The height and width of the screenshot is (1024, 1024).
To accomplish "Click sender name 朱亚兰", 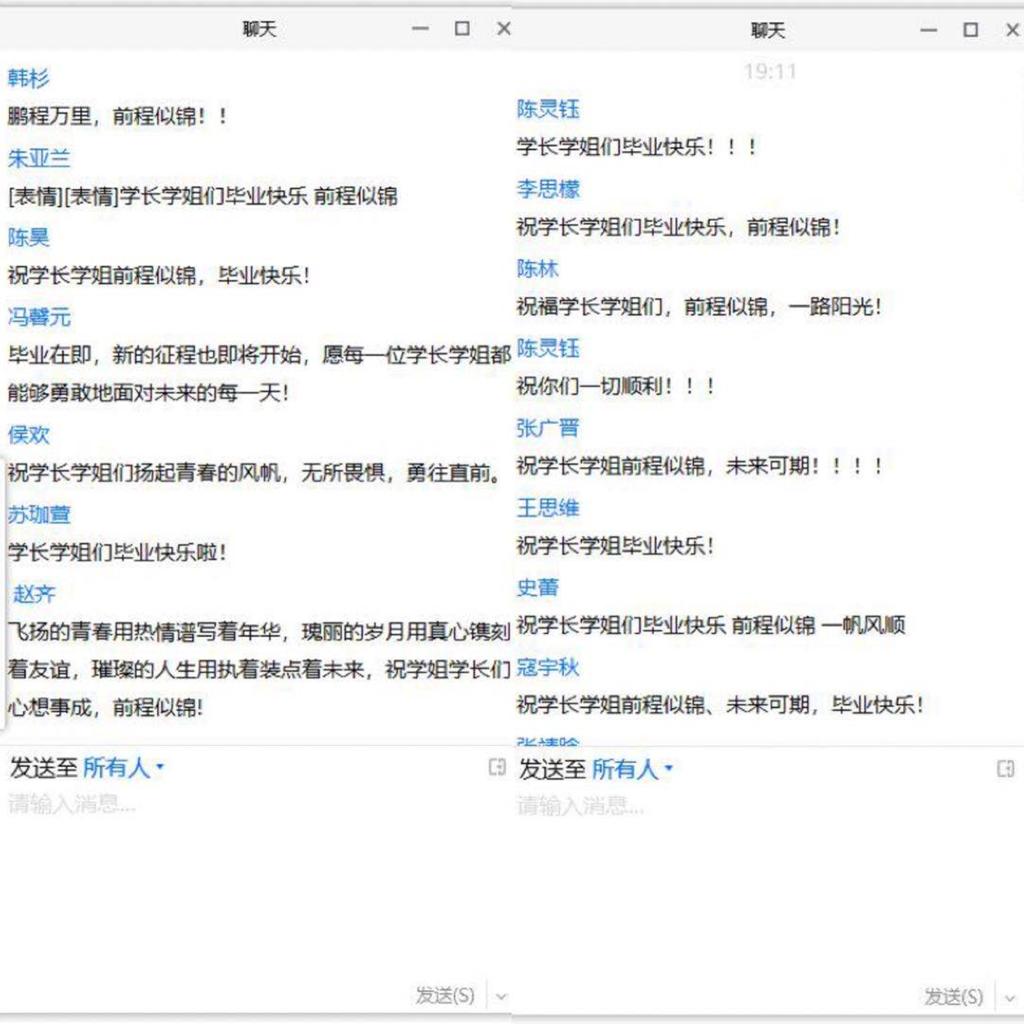I will [x=39, y=158].
